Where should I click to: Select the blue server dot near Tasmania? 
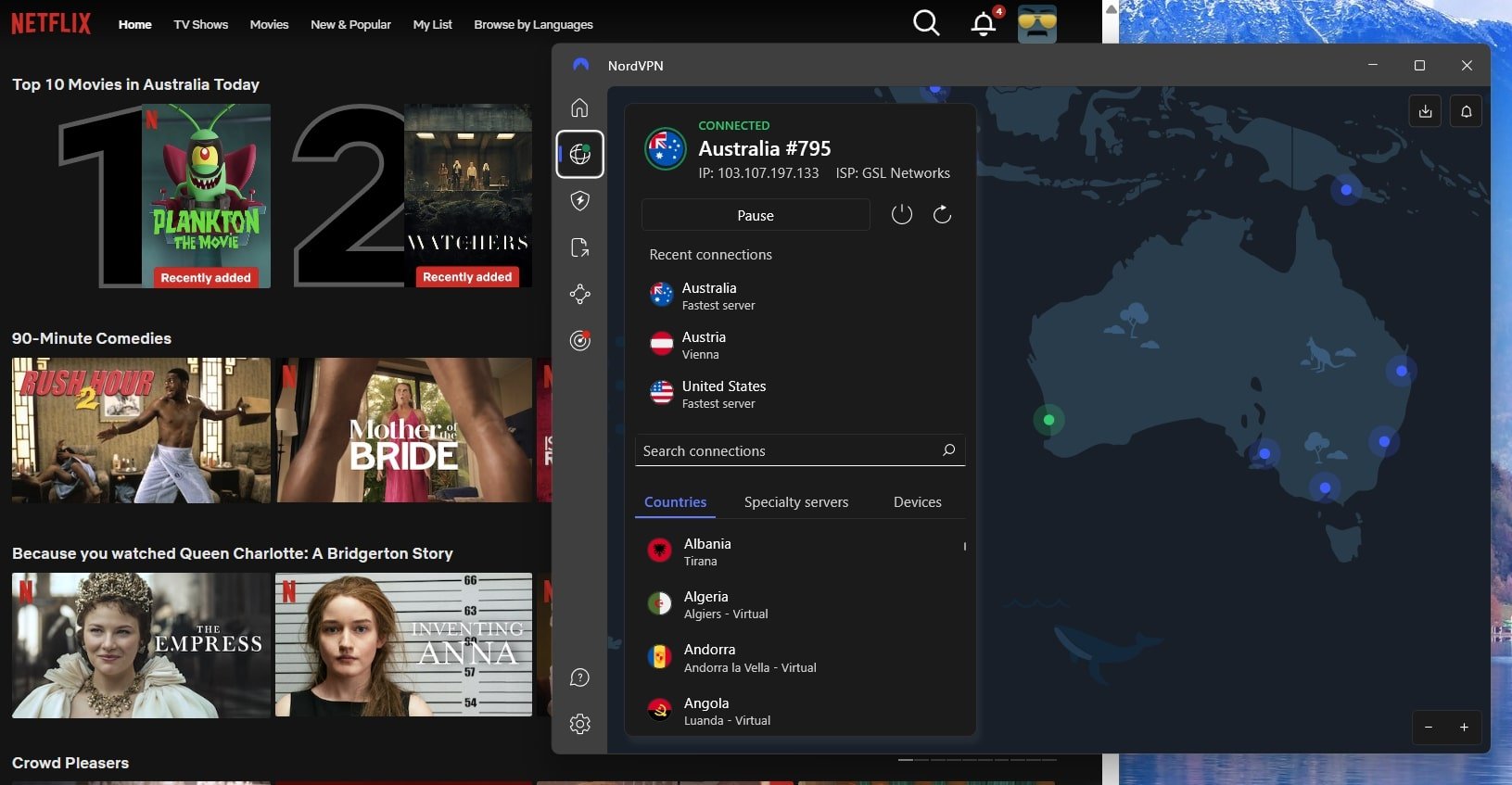tap(1325, 487)
